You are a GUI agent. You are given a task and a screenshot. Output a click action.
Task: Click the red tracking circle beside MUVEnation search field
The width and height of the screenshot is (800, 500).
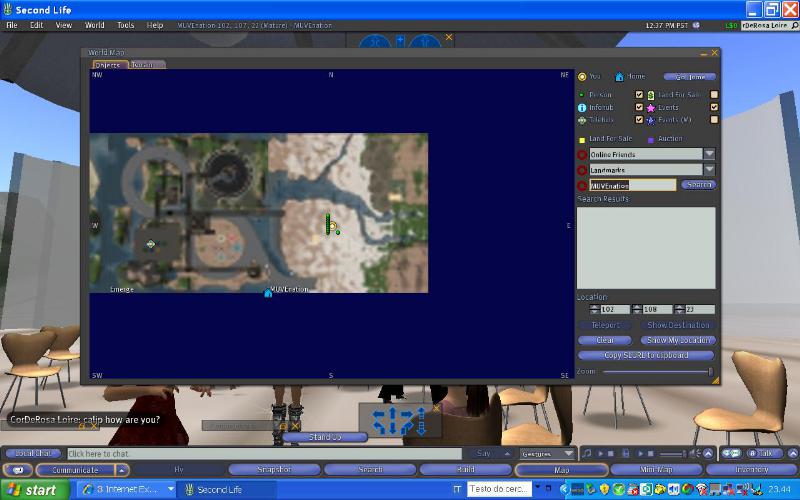(x=582, y=186)
